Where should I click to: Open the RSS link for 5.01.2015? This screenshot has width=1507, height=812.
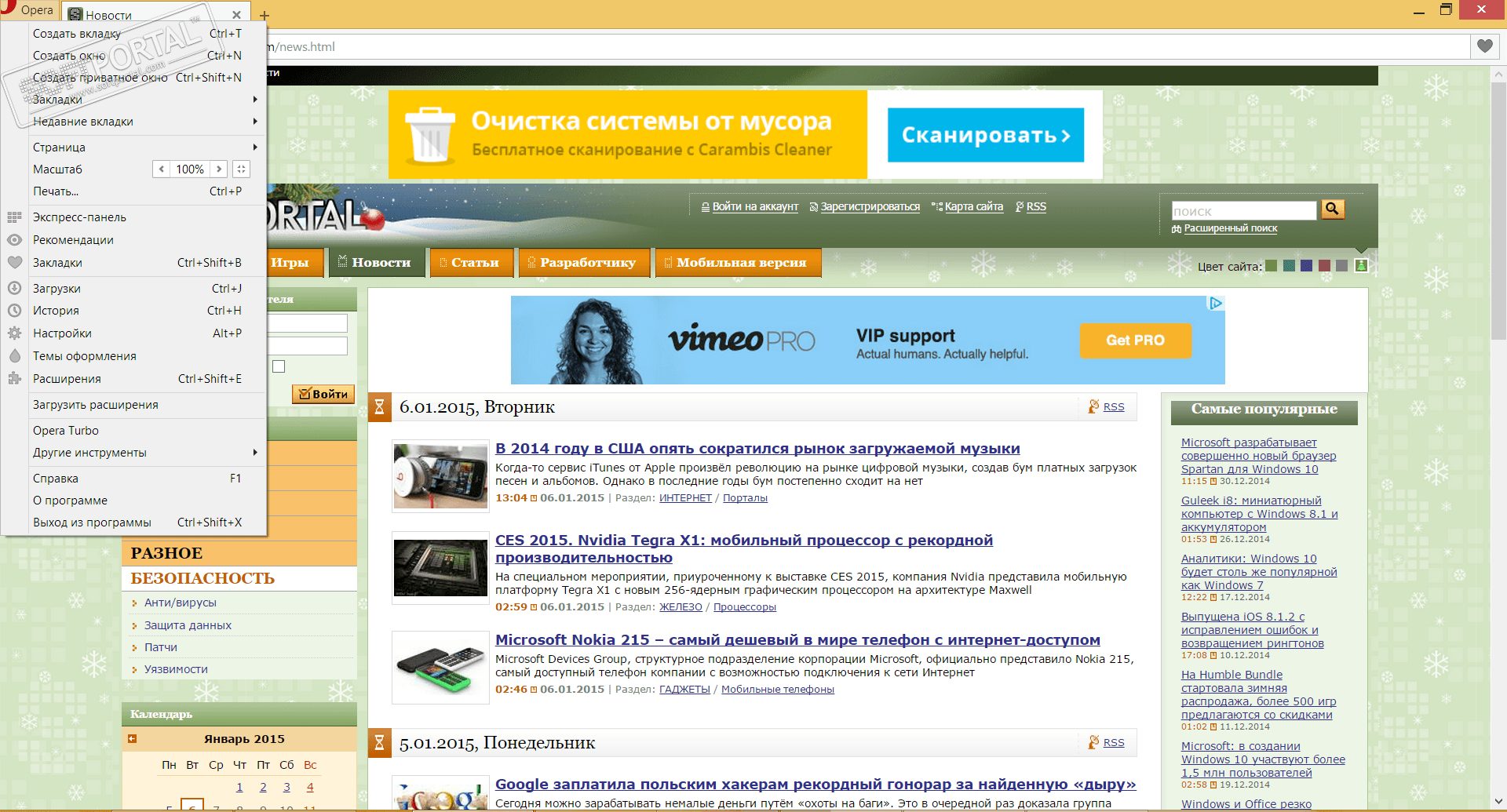point(1114,742)
